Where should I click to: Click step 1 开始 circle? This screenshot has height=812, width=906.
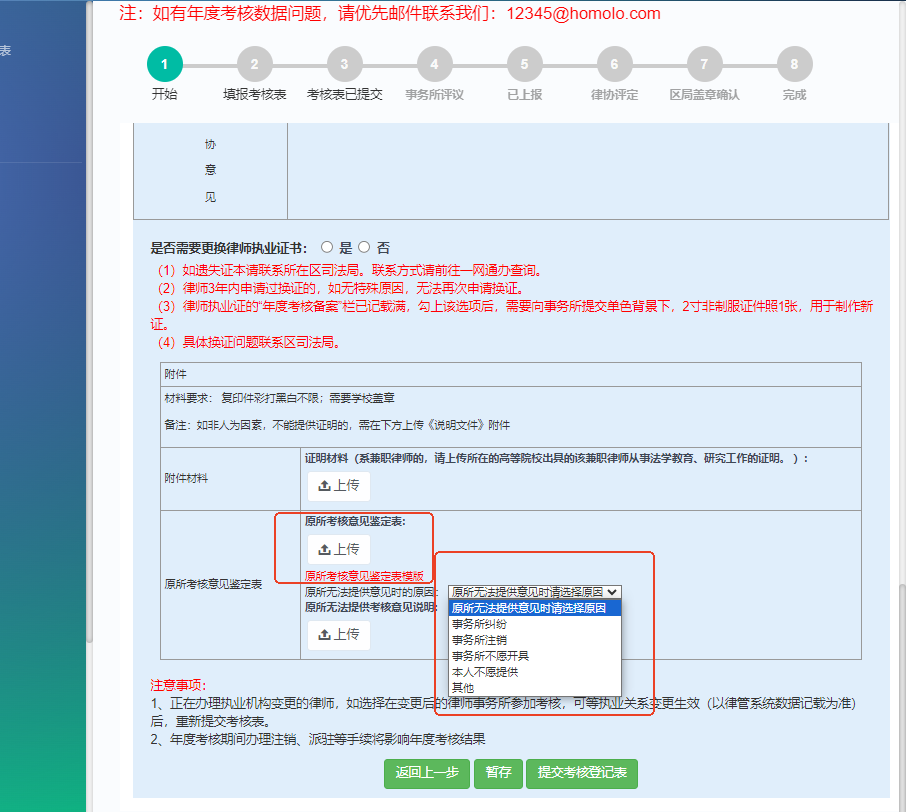[164, 65]
